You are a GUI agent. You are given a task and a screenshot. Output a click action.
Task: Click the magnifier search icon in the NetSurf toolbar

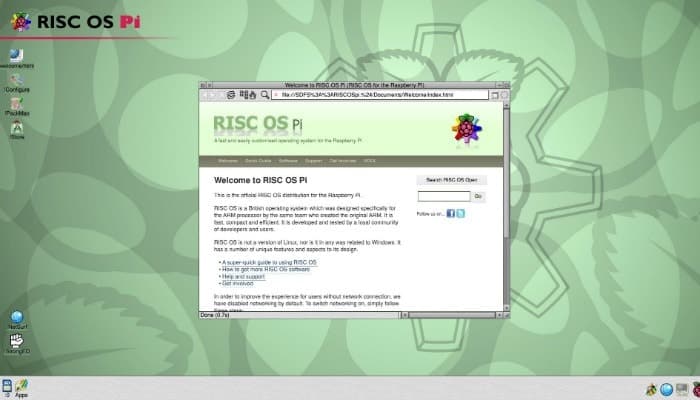265,95
